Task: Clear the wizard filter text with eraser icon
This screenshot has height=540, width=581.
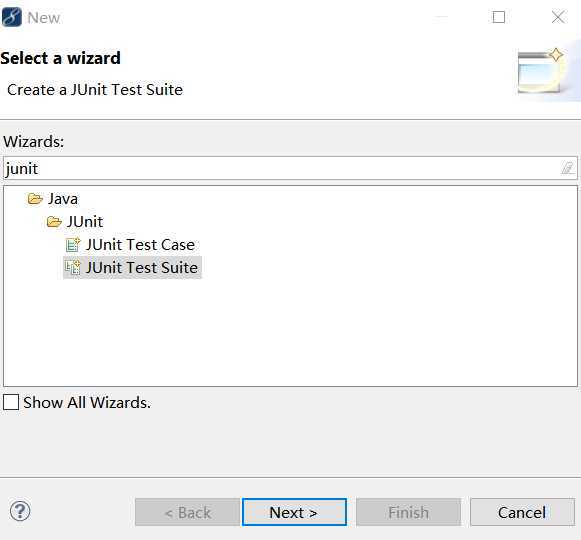Action: pyautogui.click(x=567, y=168)
